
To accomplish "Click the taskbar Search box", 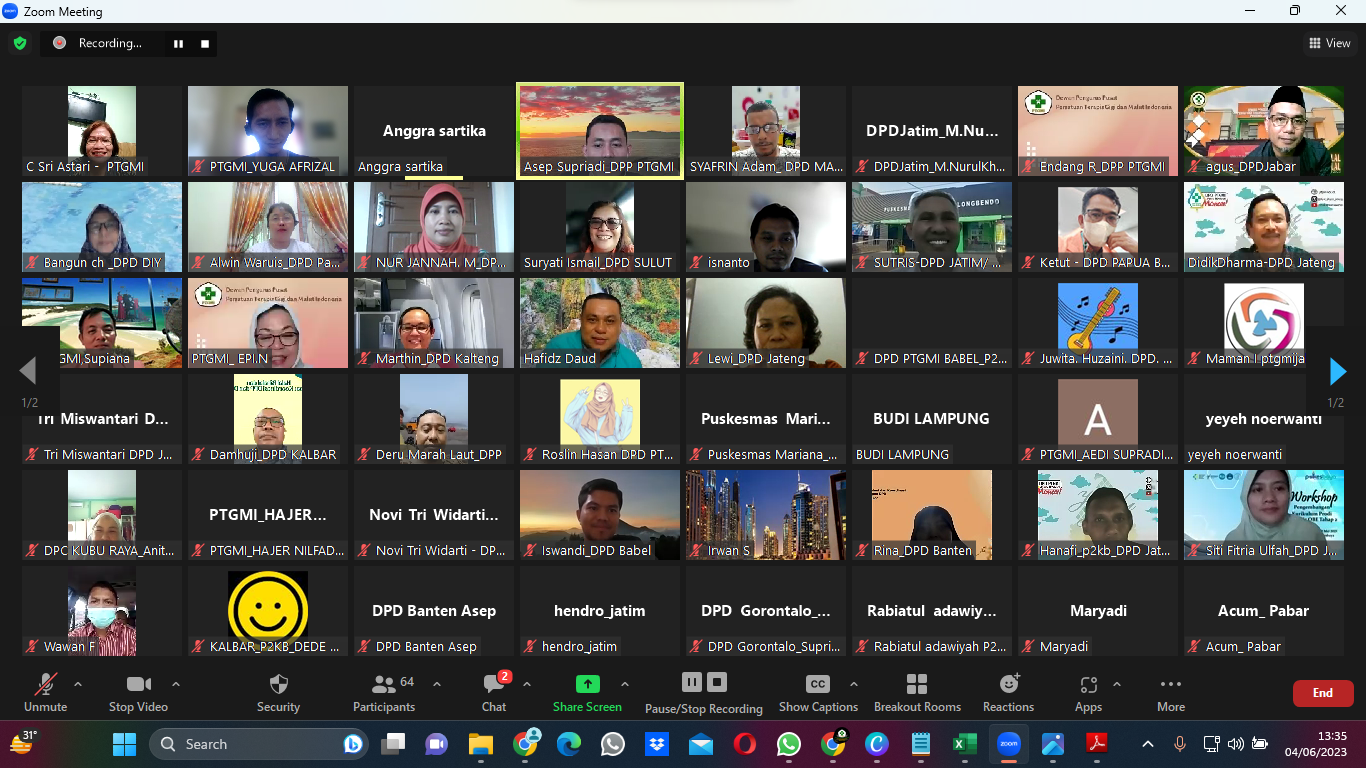I will pyautogui.click(x=260, y=744).
